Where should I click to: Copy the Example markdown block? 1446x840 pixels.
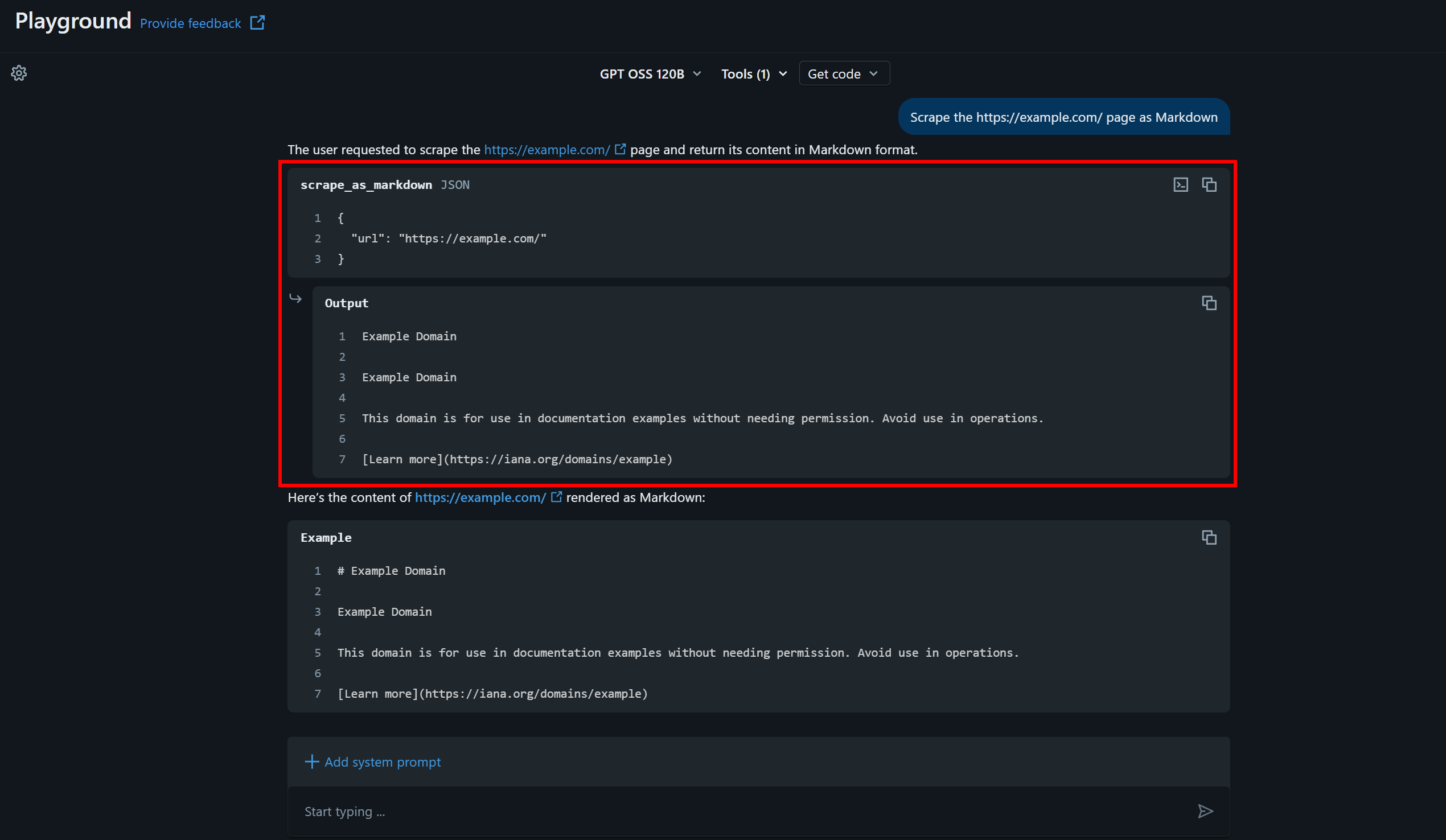(1209, 538)
